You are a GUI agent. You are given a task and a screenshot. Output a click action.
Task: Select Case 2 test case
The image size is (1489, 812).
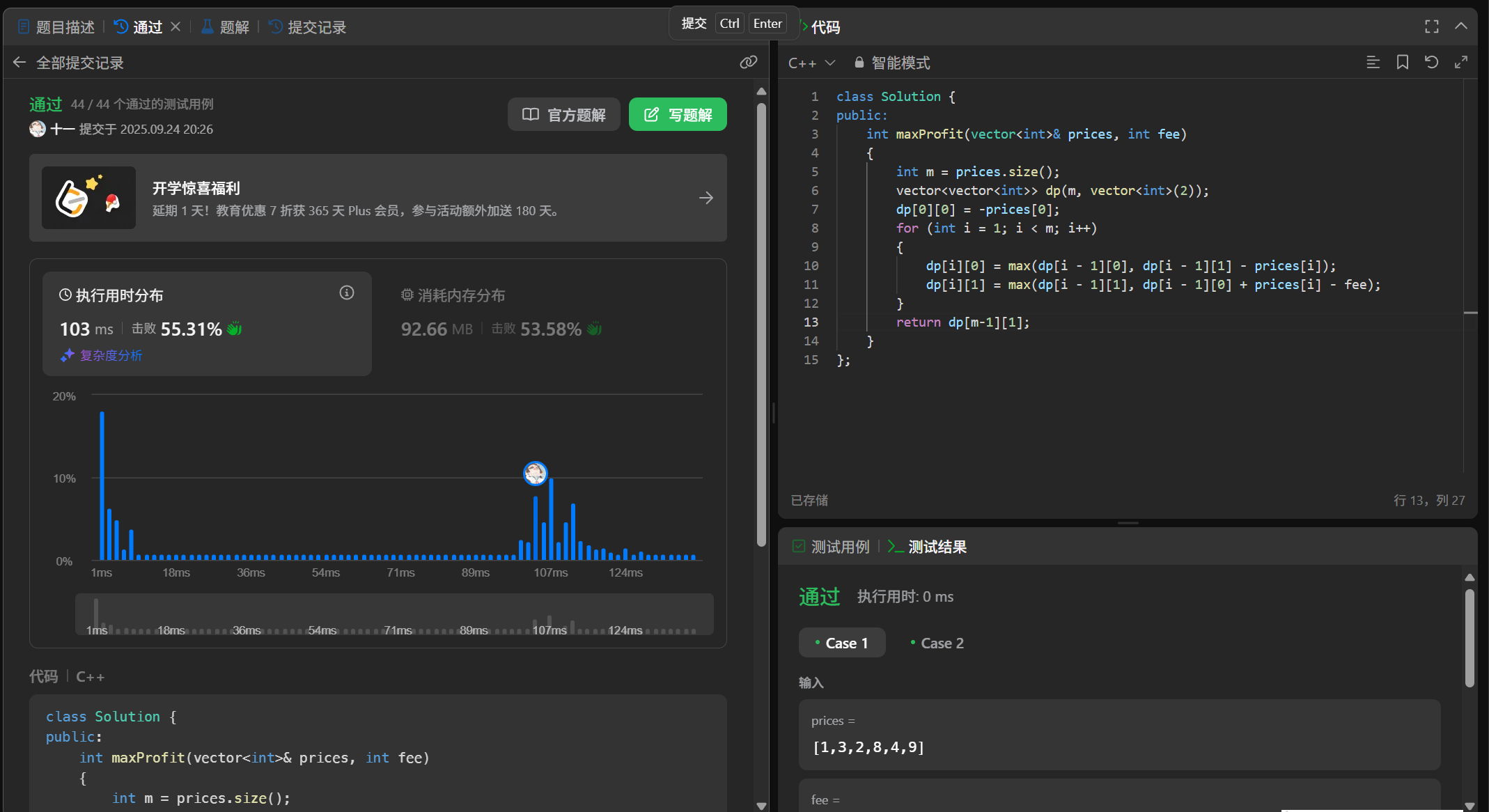(937, 643)
